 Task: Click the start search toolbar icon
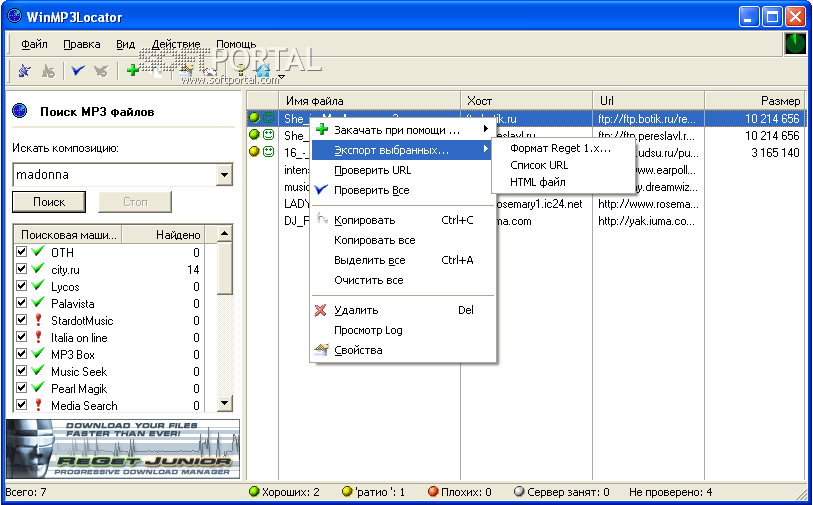[24, 71]
